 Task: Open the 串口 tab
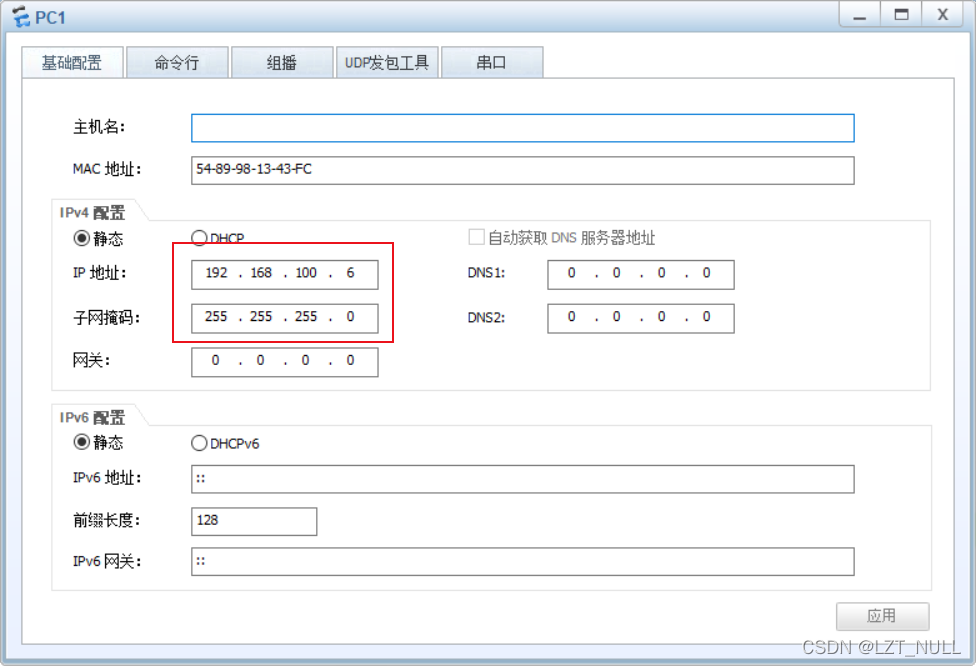[x=492, y=62]
